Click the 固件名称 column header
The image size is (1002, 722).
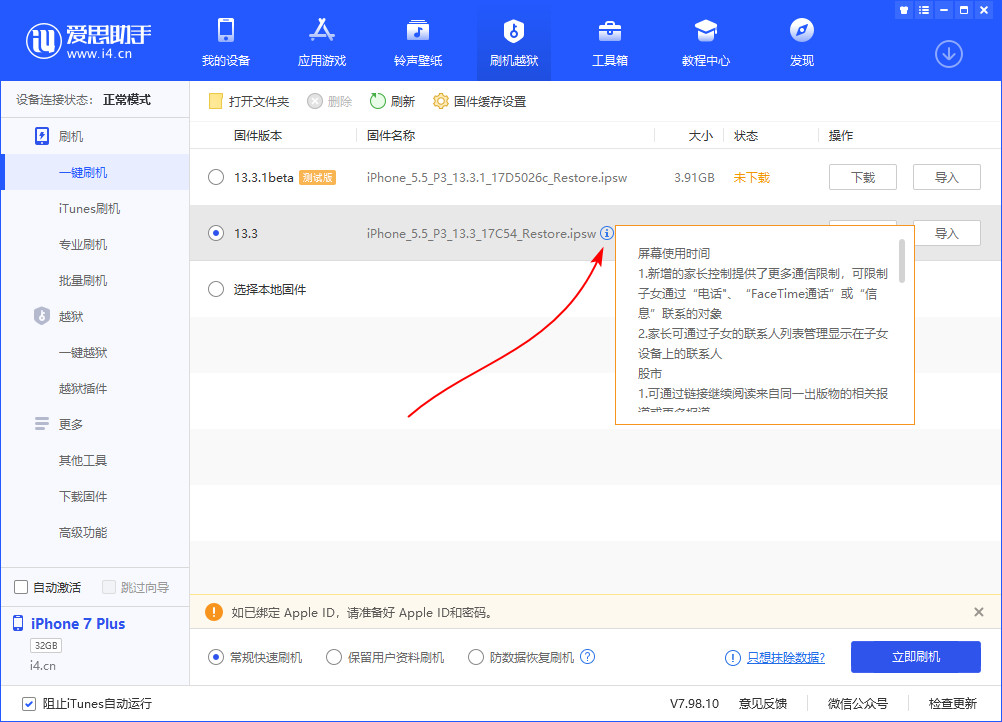pyautogui.click(x=391, y=135)
